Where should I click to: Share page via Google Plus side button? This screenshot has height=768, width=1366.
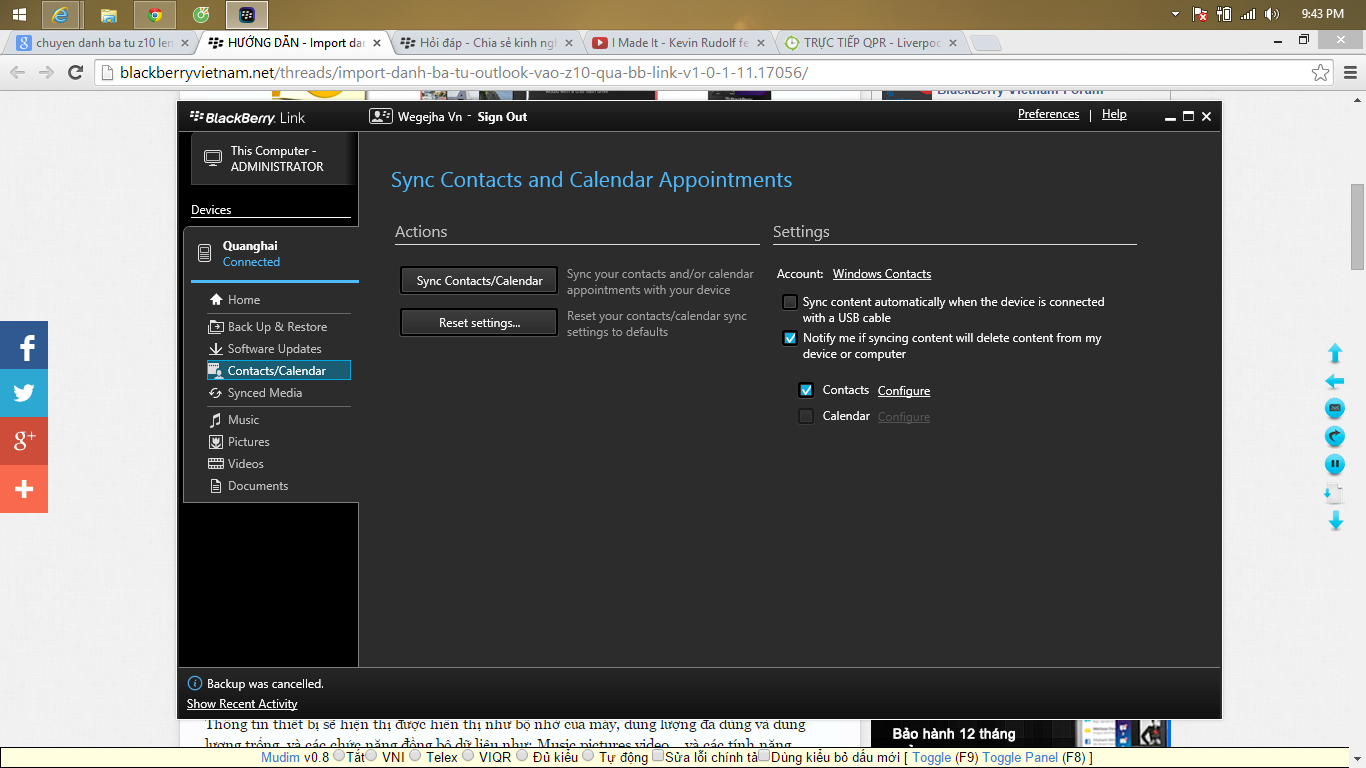point(24,441)
